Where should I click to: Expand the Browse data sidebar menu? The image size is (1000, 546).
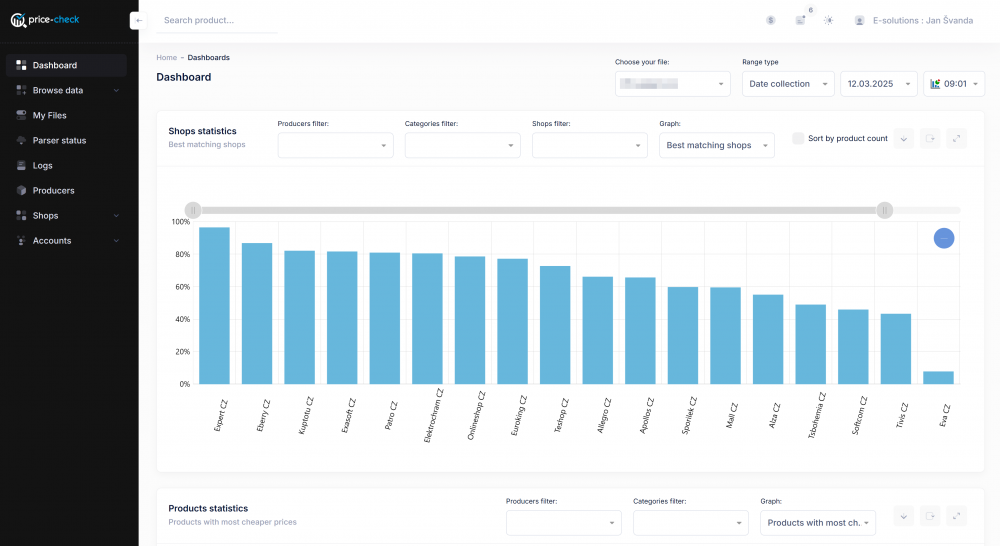point(66,90)
